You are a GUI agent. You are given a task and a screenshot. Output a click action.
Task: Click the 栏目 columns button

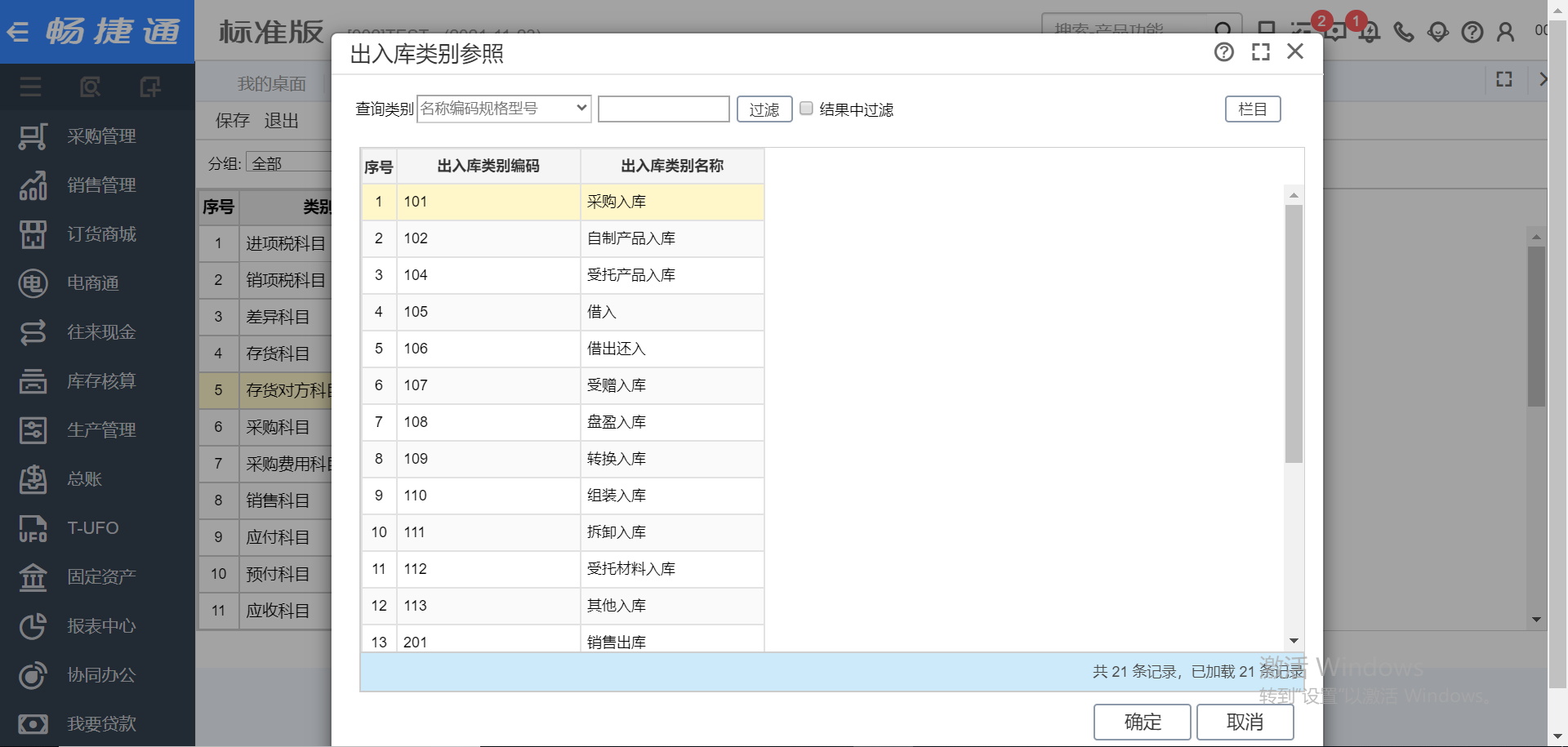pyautogui.click(x=1253, y=109)
